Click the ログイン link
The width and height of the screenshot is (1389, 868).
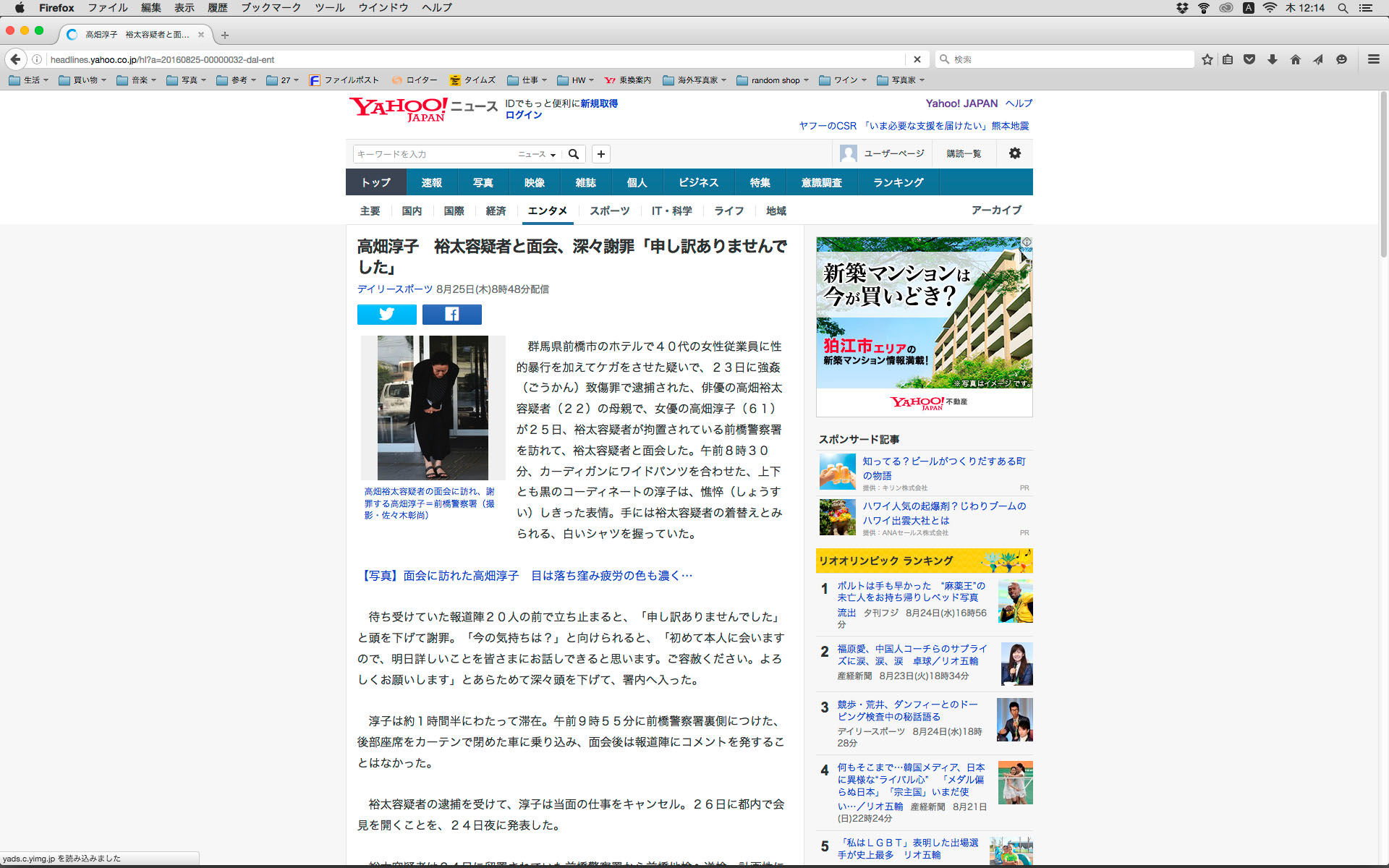click(523, 115)
